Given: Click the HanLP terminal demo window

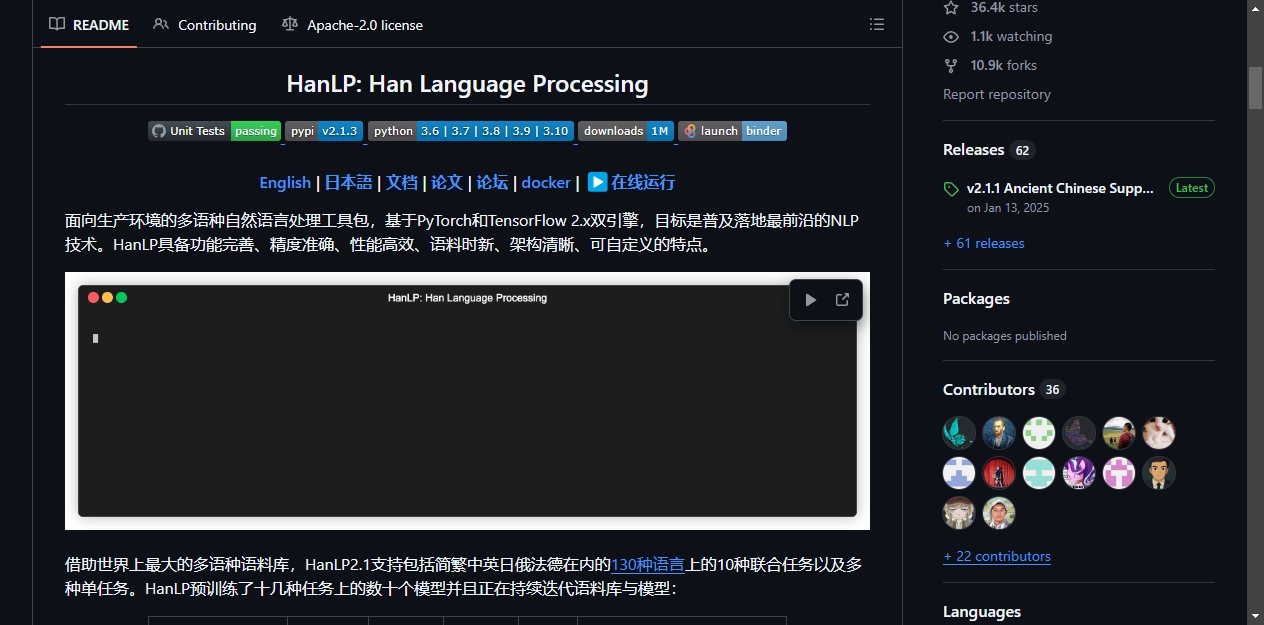Looking at the screenshot, I should tap(467, 401).
